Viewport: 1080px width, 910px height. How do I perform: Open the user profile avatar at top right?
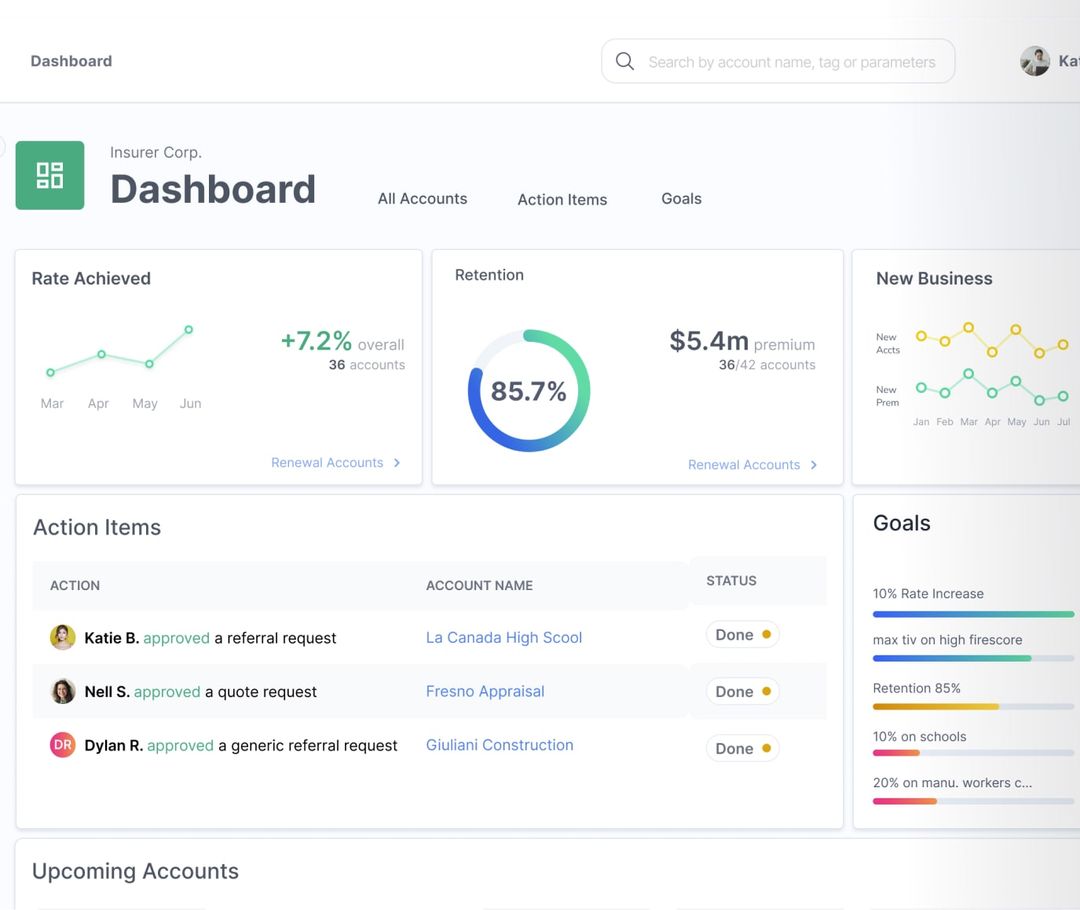pos(1035,61)
